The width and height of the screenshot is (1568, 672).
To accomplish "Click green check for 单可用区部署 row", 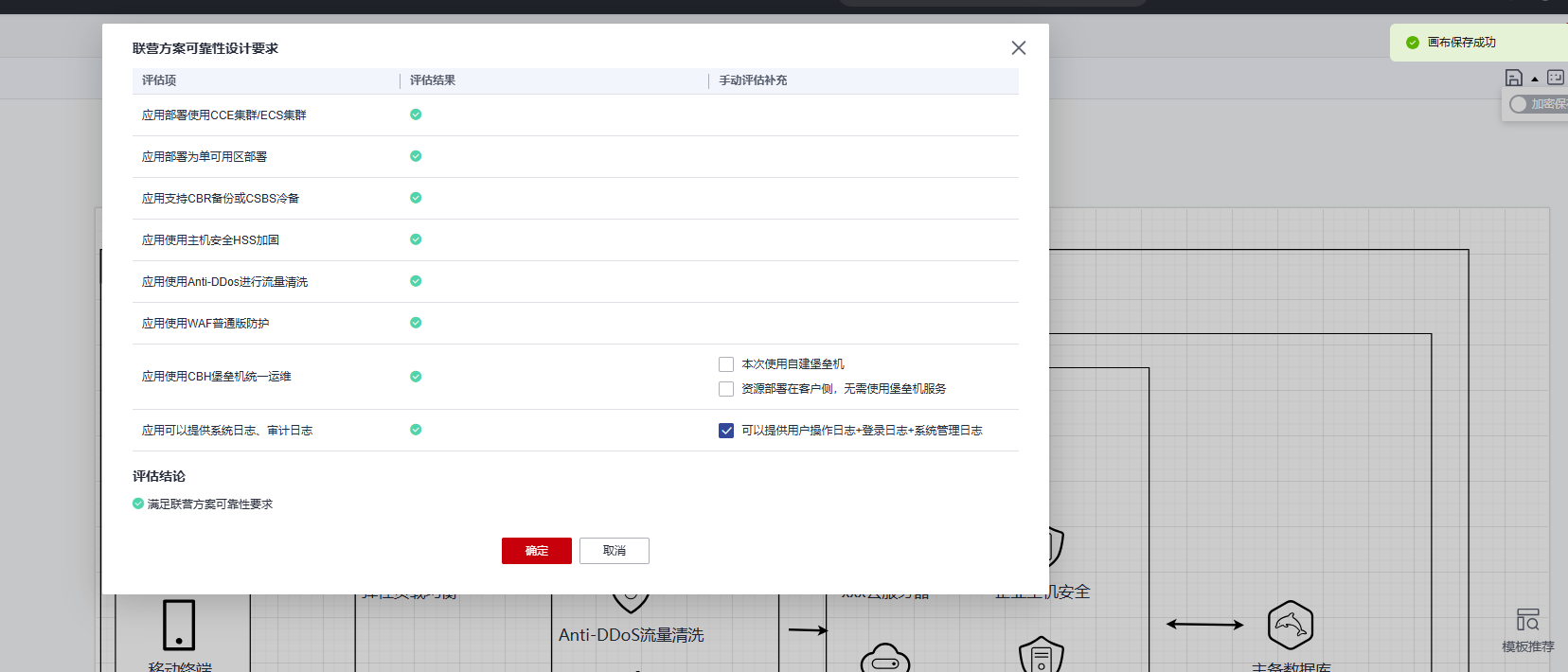I will [x=416, y=156].
